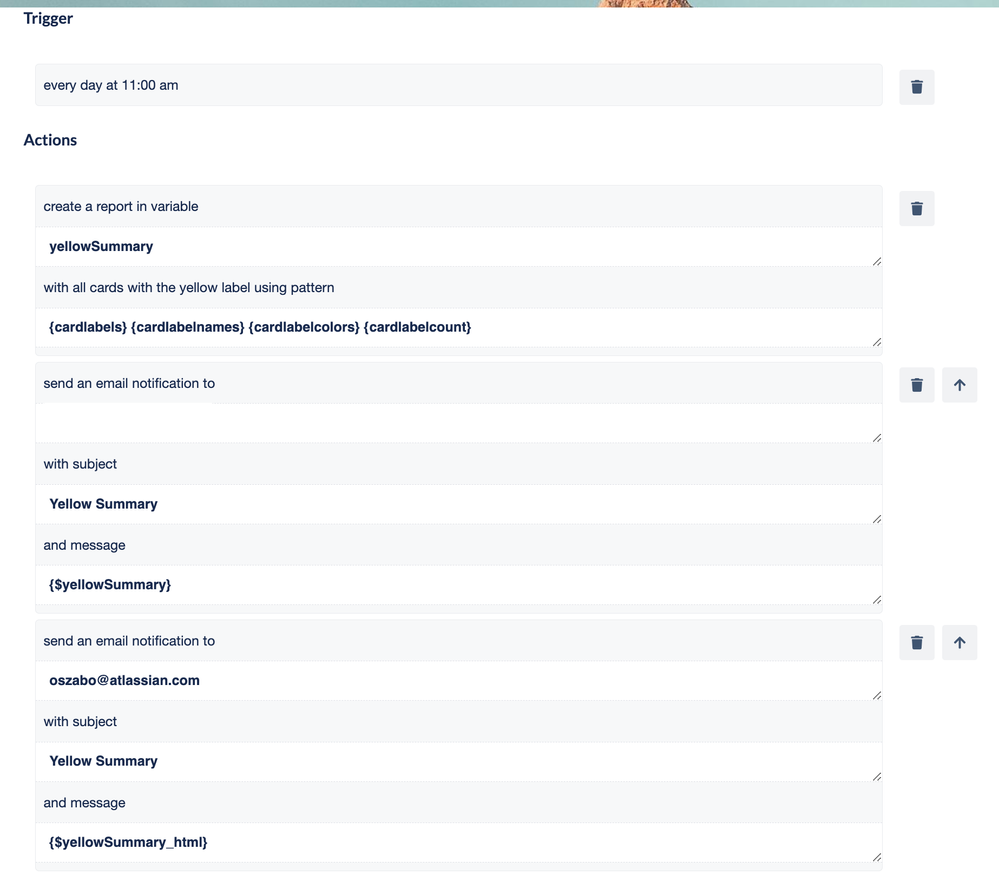This screenshot has width=999, height=883.
Task: Delete the email action addressed to oszabo@atlassian.com
Action: (916, 642)
